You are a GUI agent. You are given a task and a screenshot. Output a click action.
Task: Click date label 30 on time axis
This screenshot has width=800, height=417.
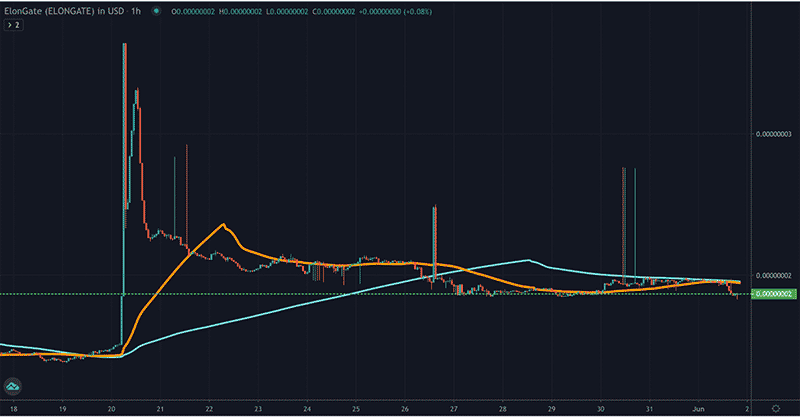(x=601, y=409)
